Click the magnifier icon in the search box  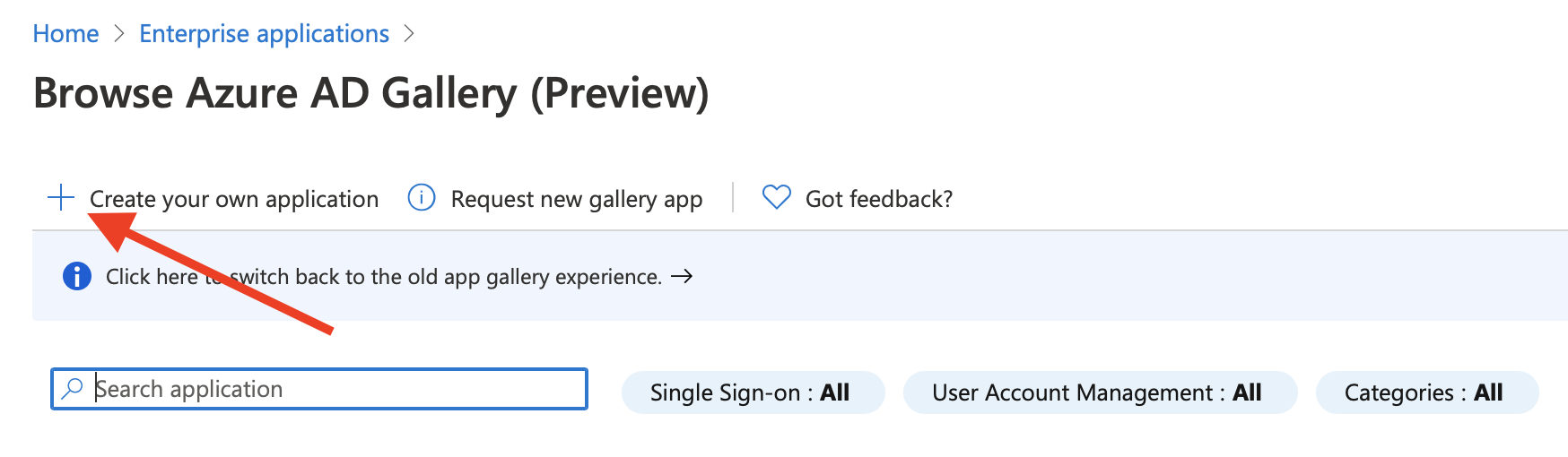(72, 388)
